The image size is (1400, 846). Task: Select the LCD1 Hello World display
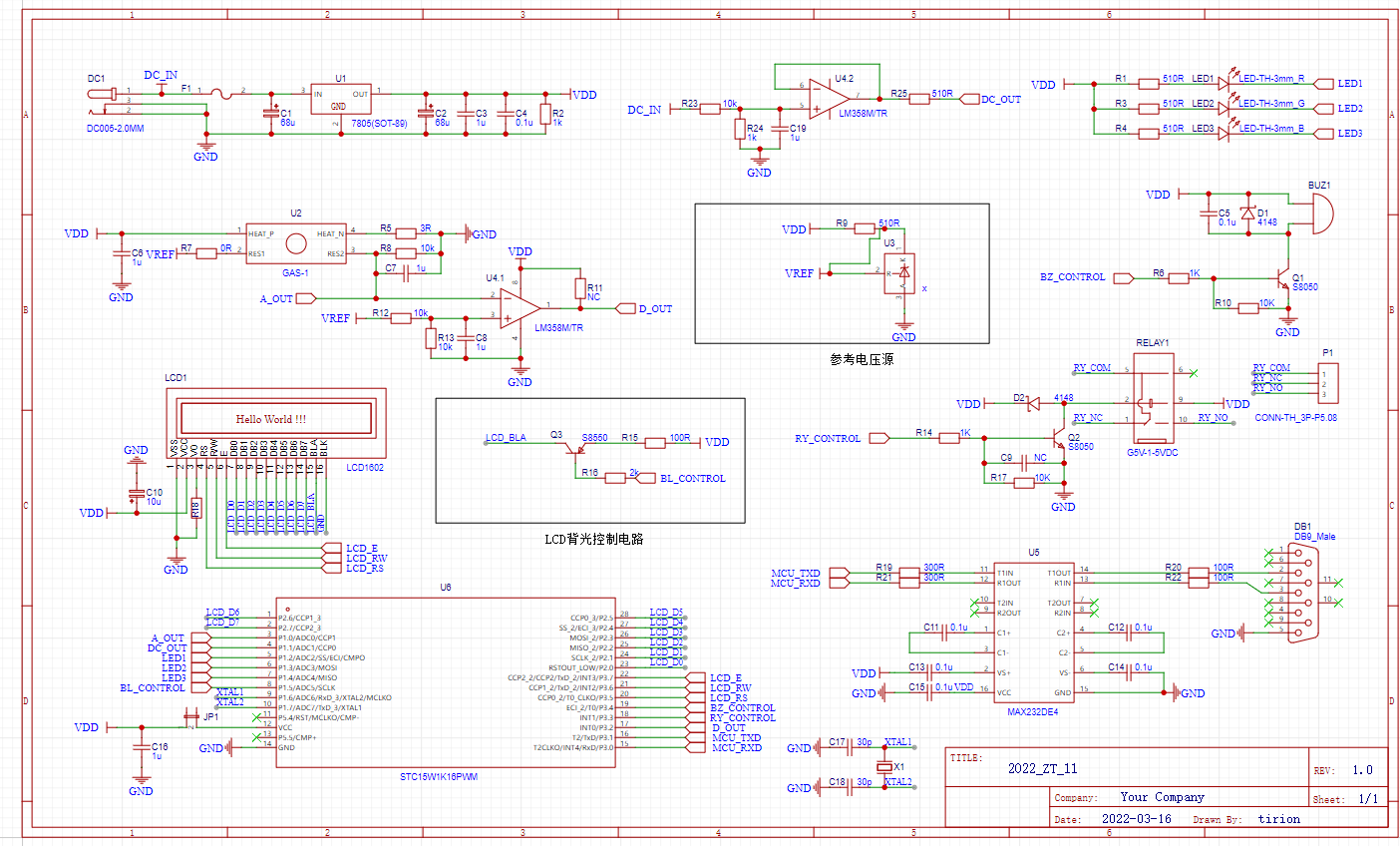point(276,423)
